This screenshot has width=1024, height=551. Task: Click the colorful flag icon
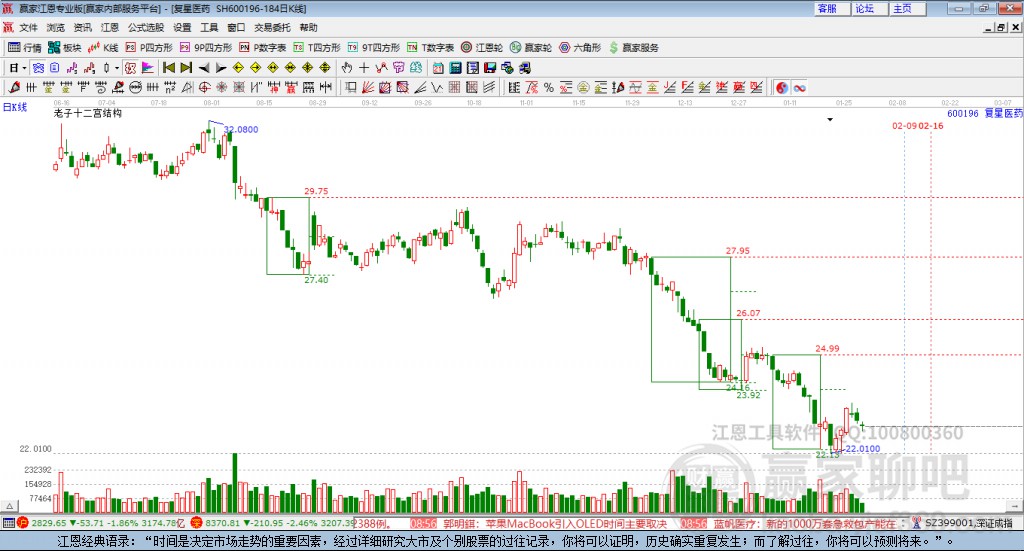[x=148, y=68]
